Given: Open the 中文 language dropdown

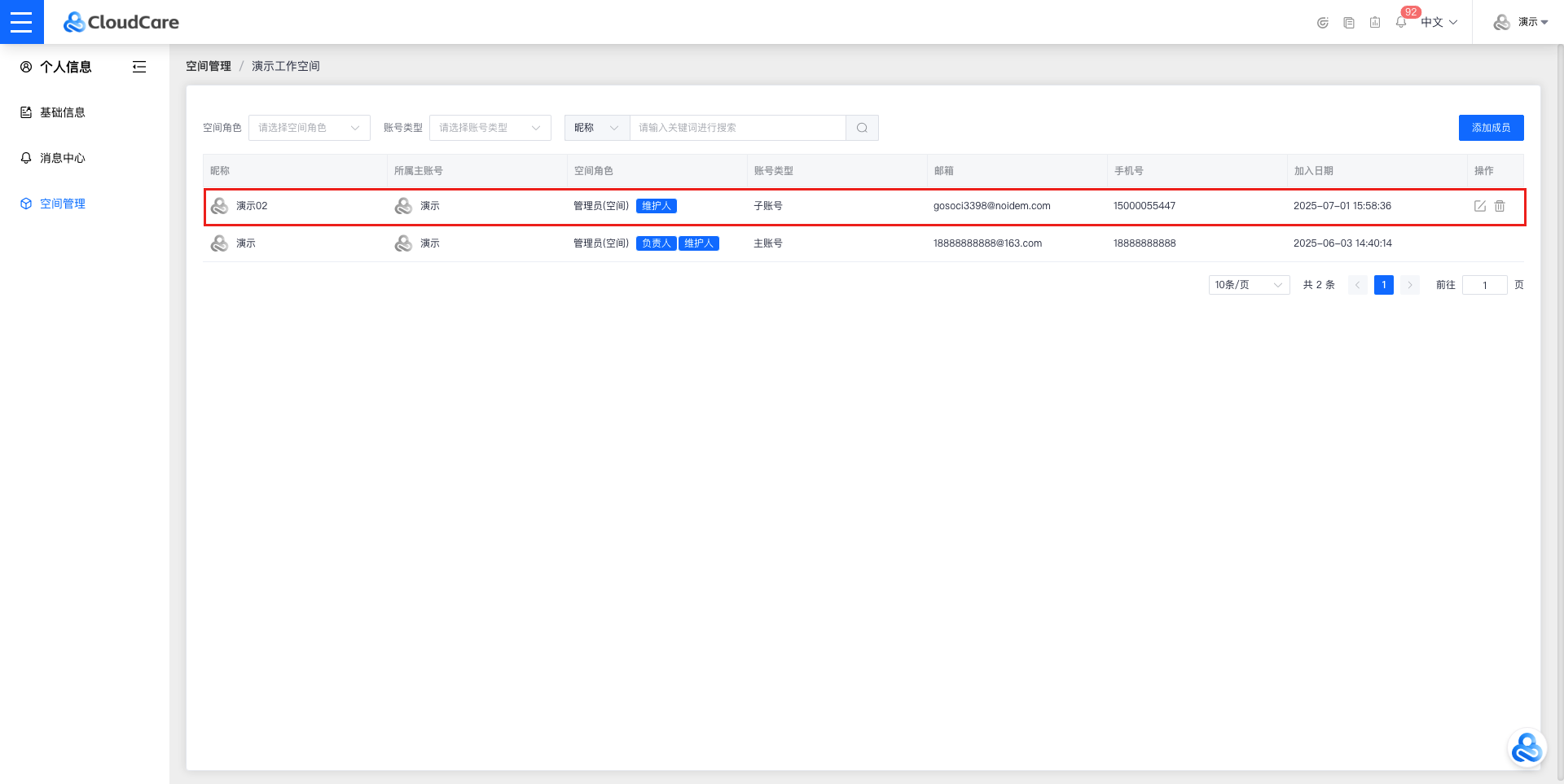Looking at the screenshot, I should click(1439, 23).
